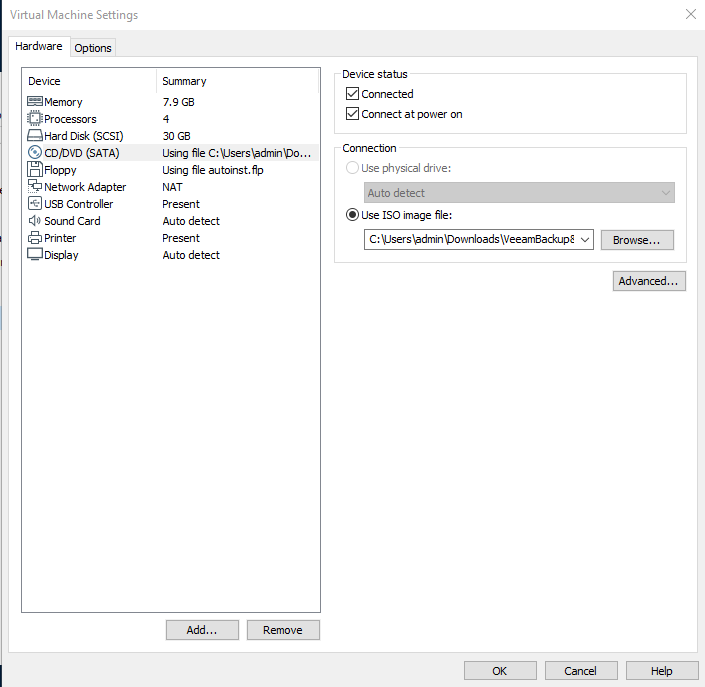The height and width of the screenshot is (687, 705).
Task: Uncheck the Connected checkbox
Action: pos(352,94)
